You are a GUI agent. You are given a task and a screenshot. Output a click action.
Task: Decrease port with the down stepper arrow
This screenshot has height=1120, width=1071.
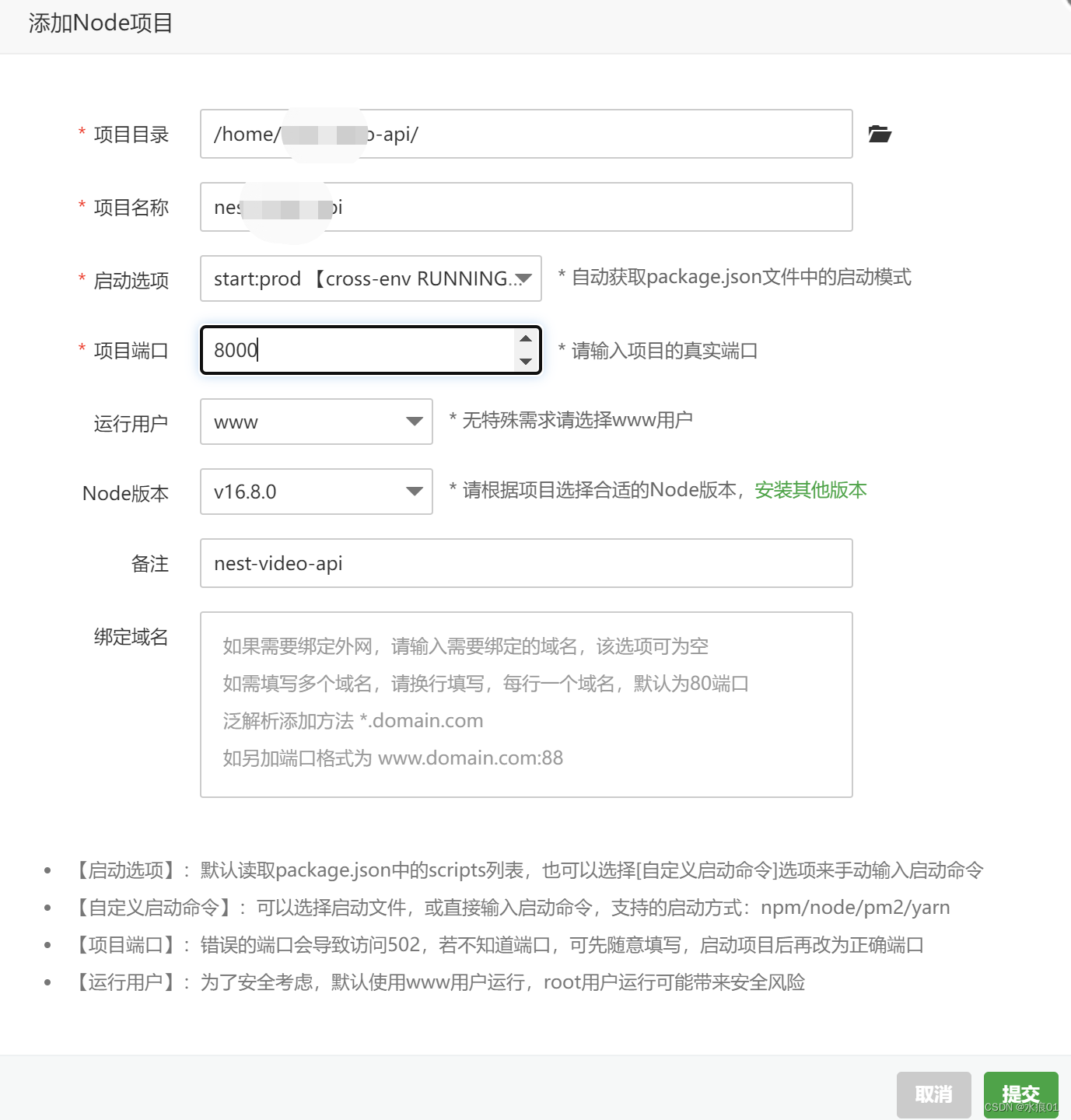pyautogui.click(x=526, y=361)
